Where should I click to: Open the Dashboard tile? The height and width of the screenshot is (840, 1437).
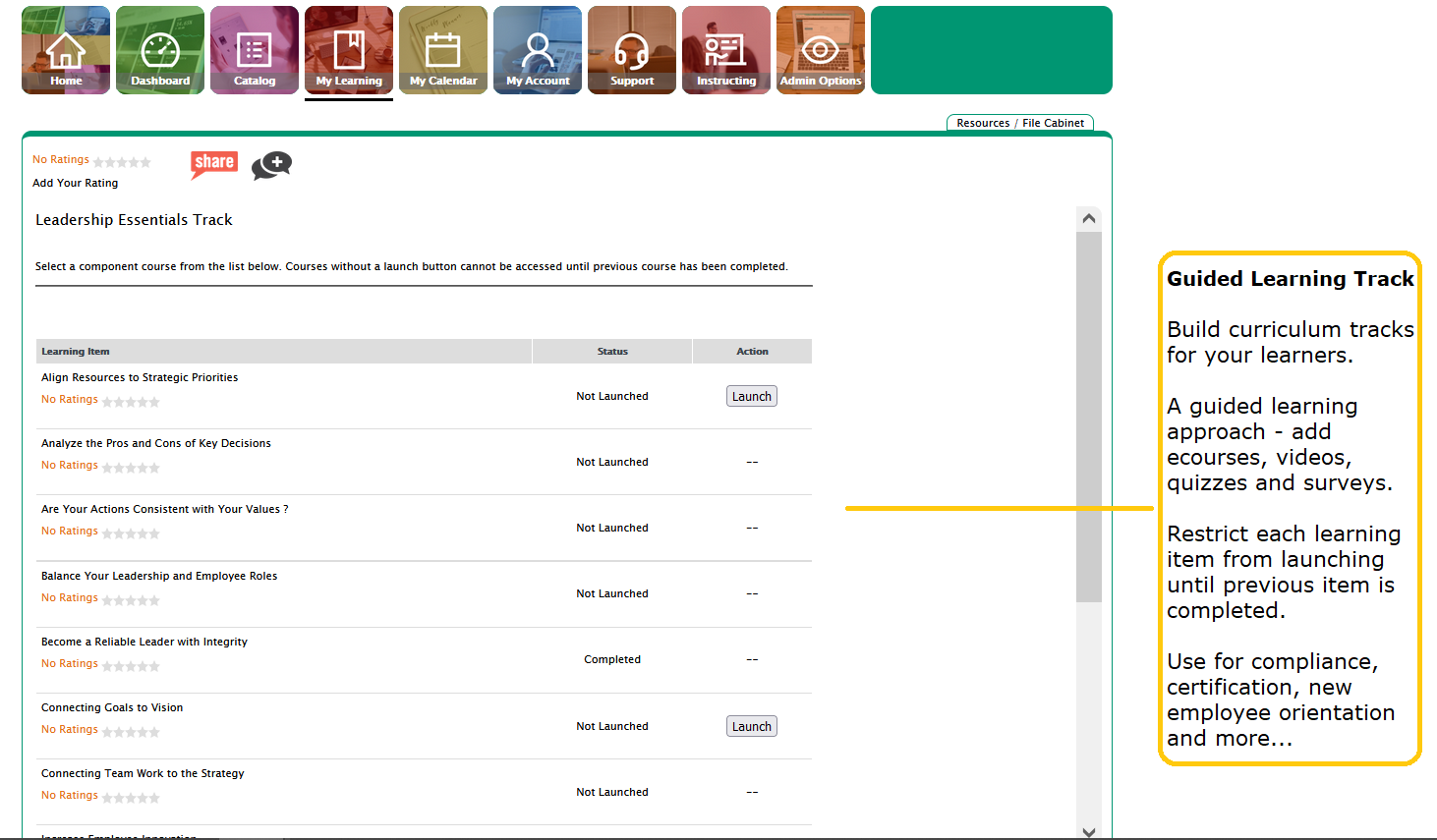160,50
